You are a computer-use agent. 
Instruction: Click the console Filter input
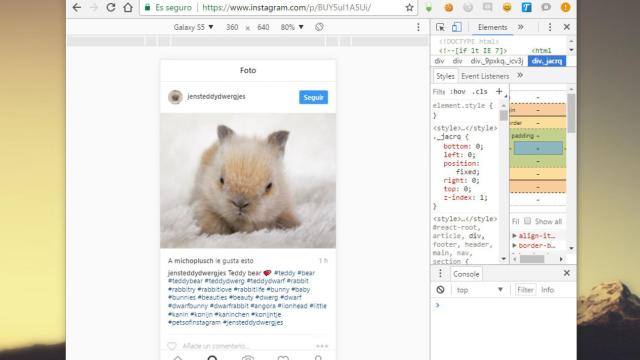525,290
